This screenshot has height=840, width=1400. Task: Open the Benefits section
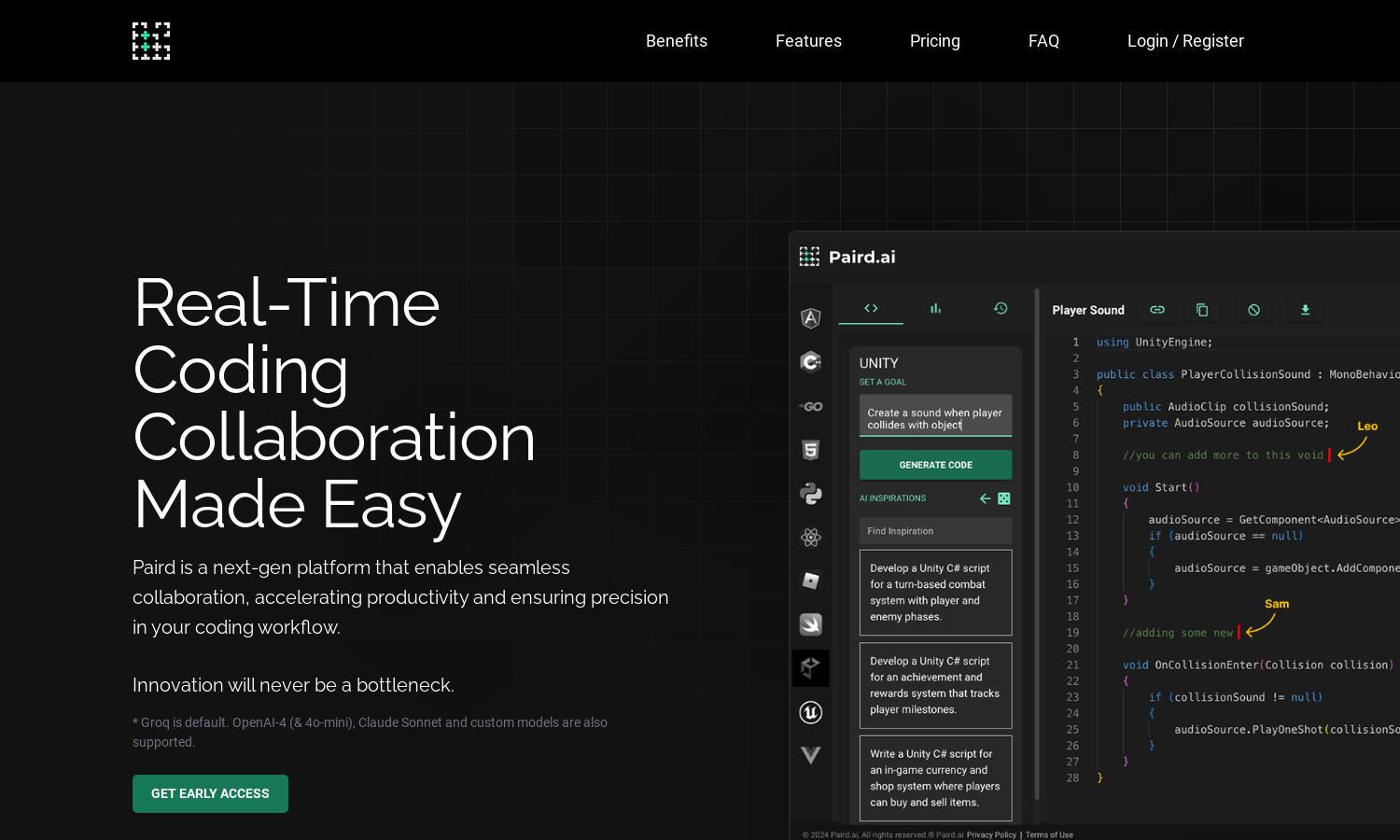pos(677,41)
